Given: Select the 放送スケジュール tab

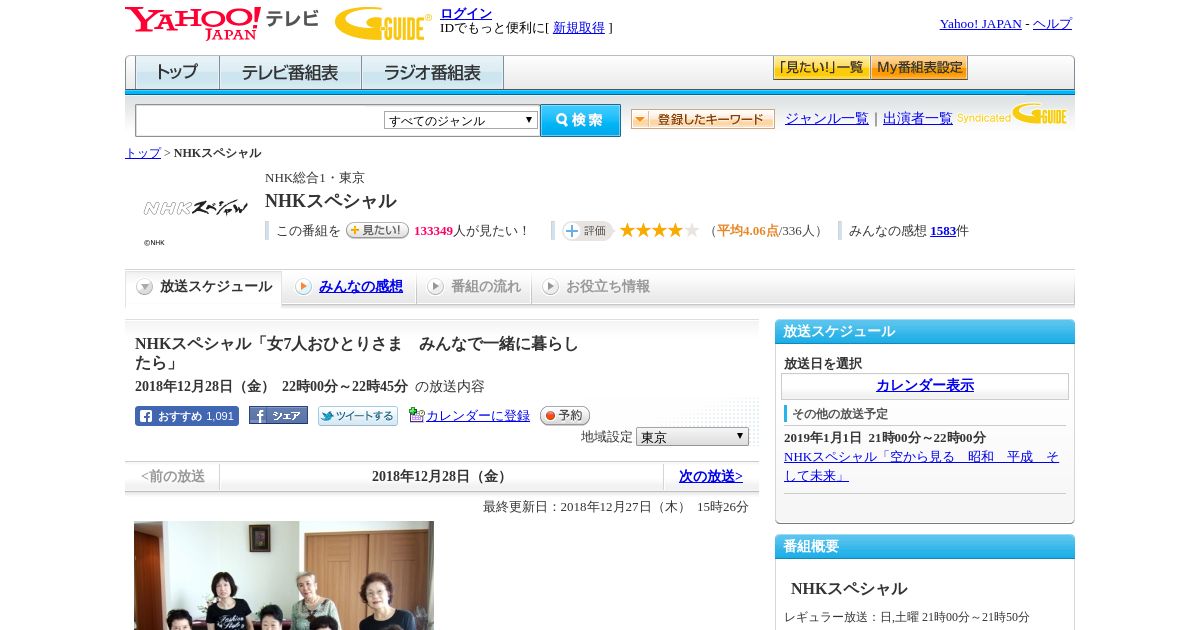Looking at the screenshot, I should 204,287.
